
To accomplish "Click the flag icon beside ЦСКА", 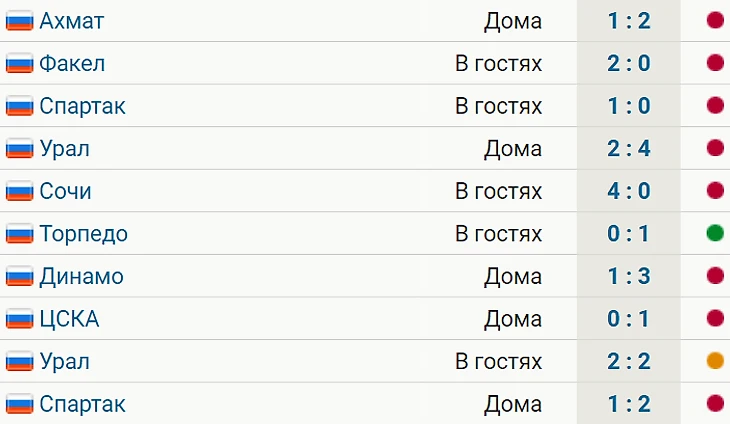I will coord(20,320).
